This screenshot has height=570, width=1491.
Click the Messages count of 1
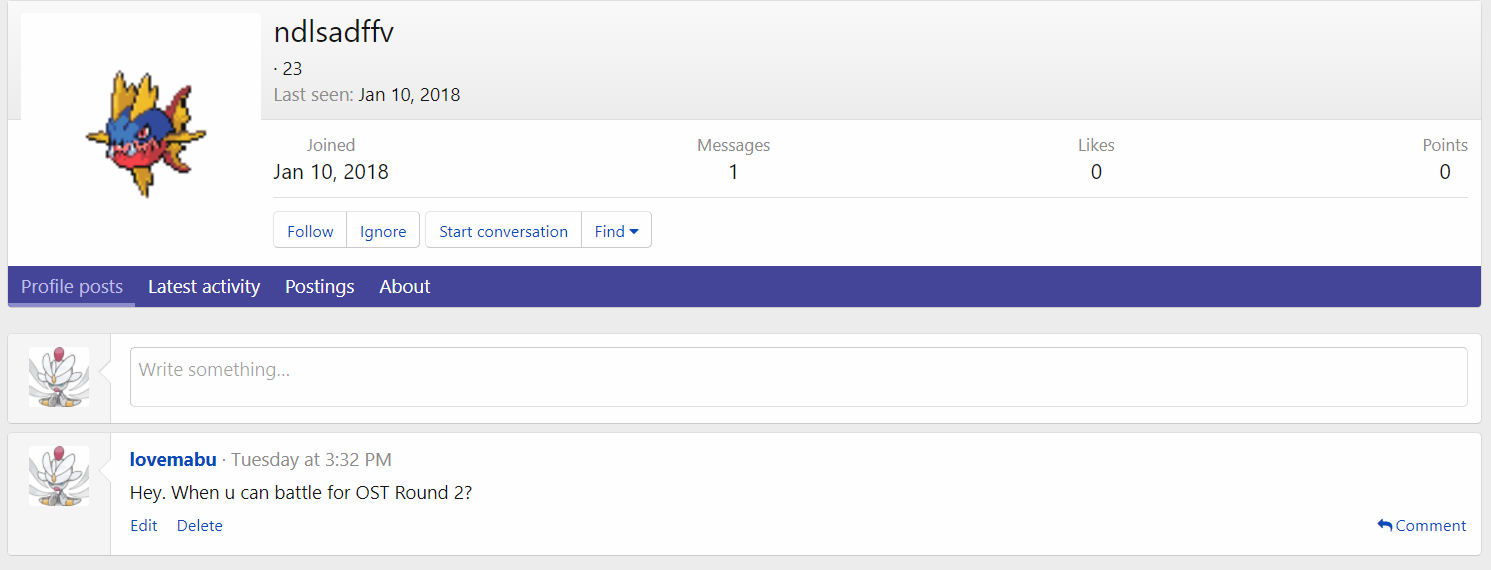(733, 172)
